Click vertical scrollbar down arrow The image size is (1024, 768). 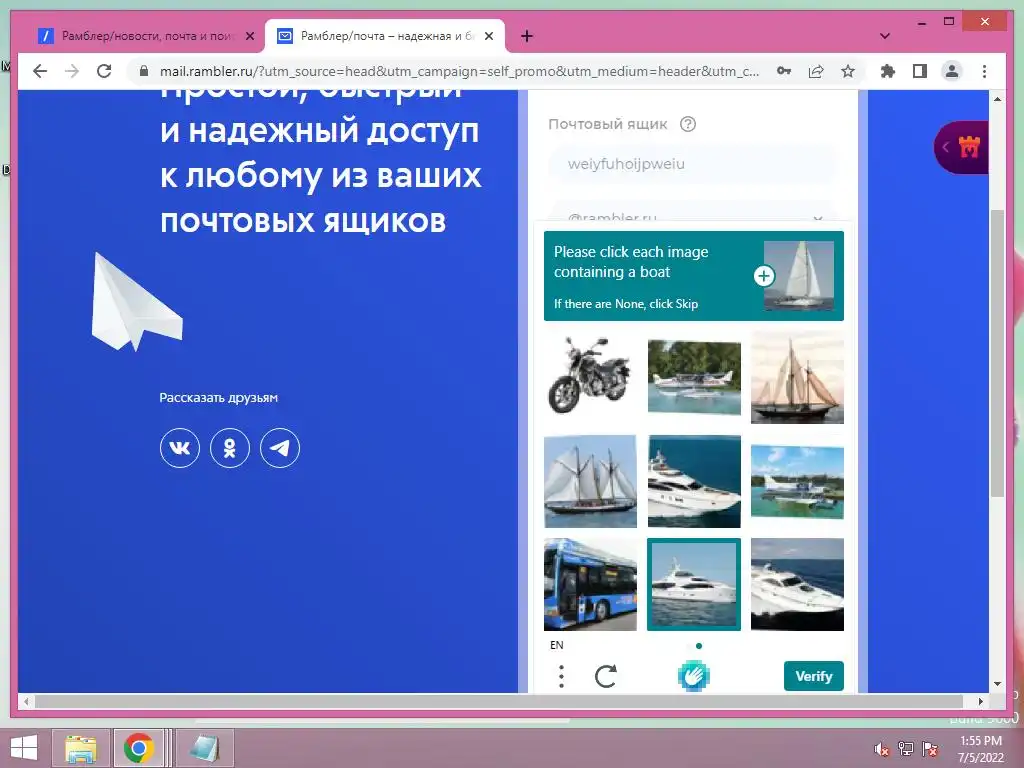997,684
